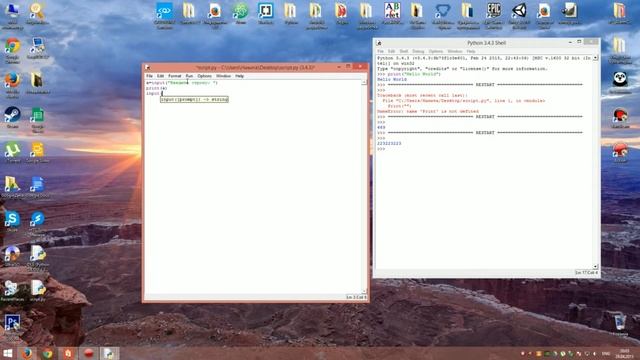This screenshot has width=640, height=360.
Task: Click the ENG language indicator in system tray
Action: point(606,354)
